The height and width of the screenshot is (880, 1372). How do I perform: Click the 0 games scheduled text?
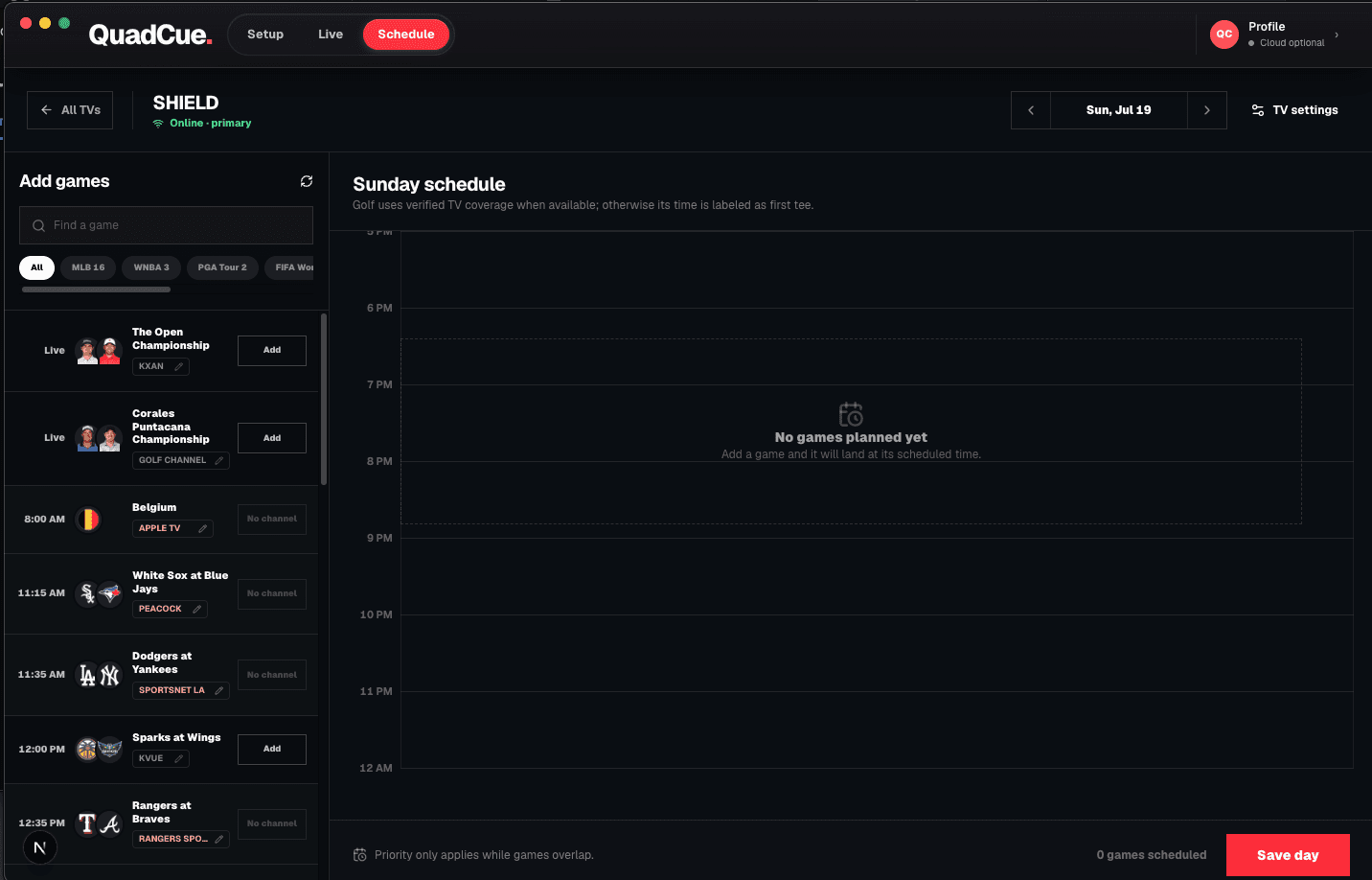[x=1152, y=855]
